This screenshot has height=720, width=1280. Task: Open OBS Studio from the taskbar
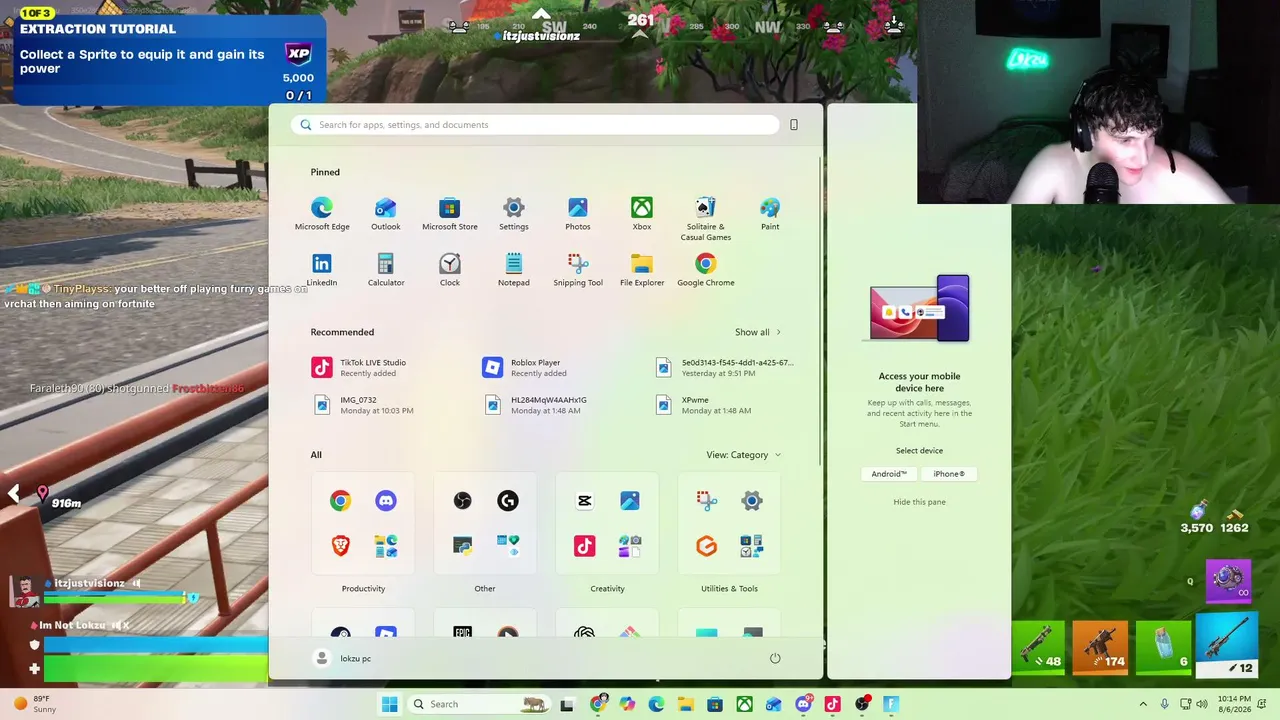(x=862, y=704)
